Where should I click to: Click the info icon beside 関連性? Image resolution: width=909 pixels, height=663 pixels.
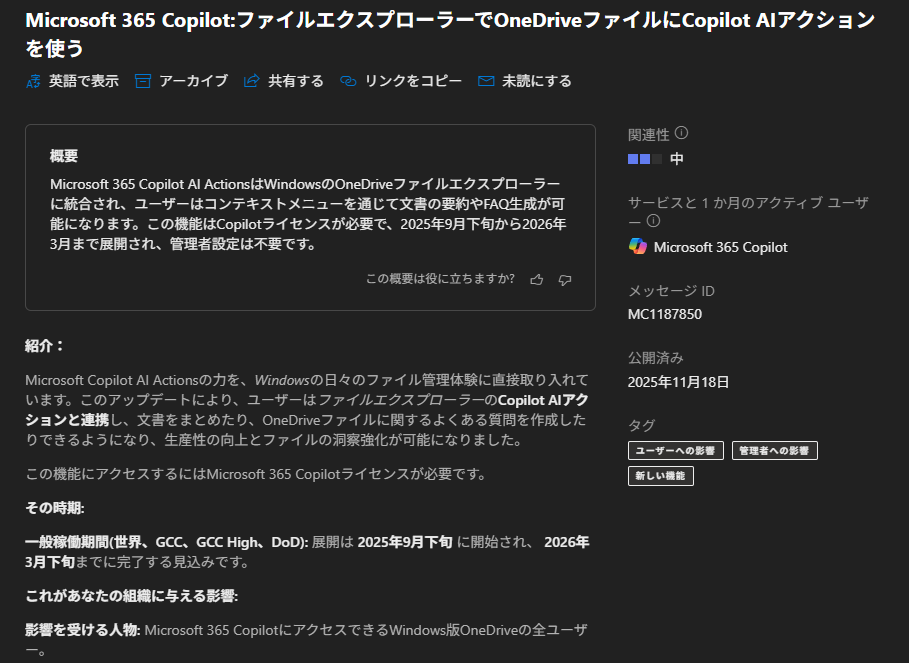(682, 133)
